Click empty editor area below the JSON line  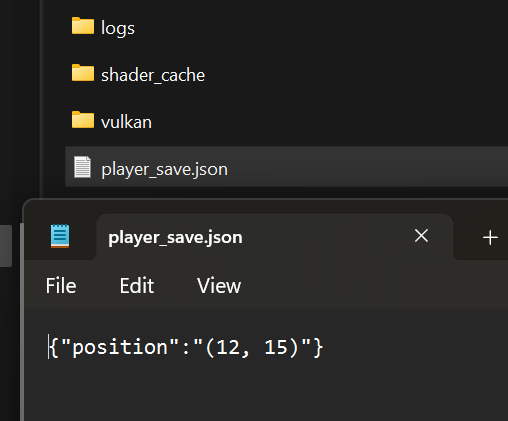[267, 390]
